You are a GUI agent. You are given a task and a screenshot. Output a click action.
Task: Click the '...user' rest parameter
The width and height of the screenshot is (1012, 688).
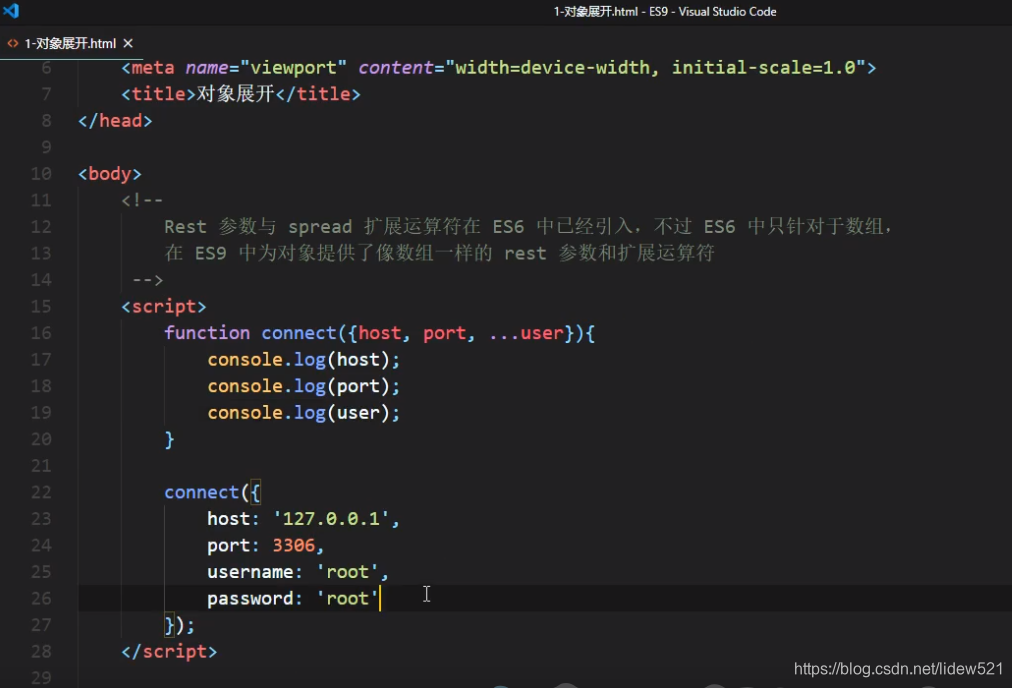526,333
